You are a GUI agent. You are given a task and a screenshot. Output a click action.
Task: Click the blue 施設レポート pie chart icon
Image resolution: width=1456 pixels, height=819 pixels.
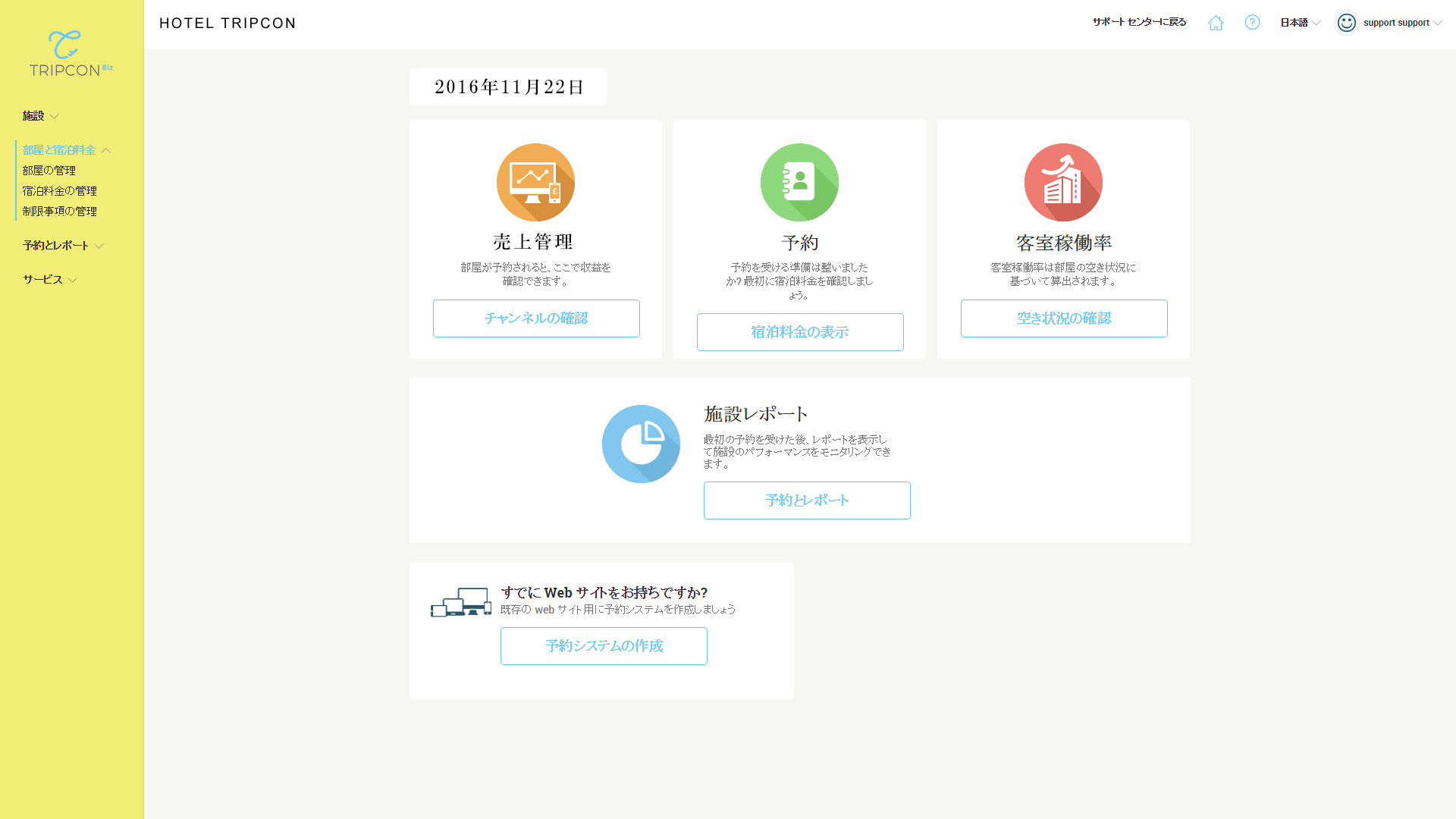[641, 444]
